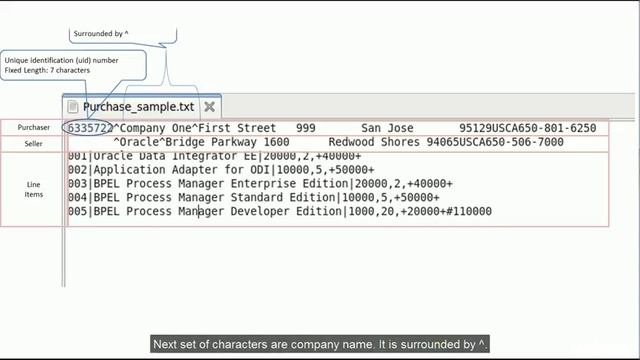
Task: Click the 'Surrounded by ^' callout text
Action: pyautogui.click(x=101, y=33)
